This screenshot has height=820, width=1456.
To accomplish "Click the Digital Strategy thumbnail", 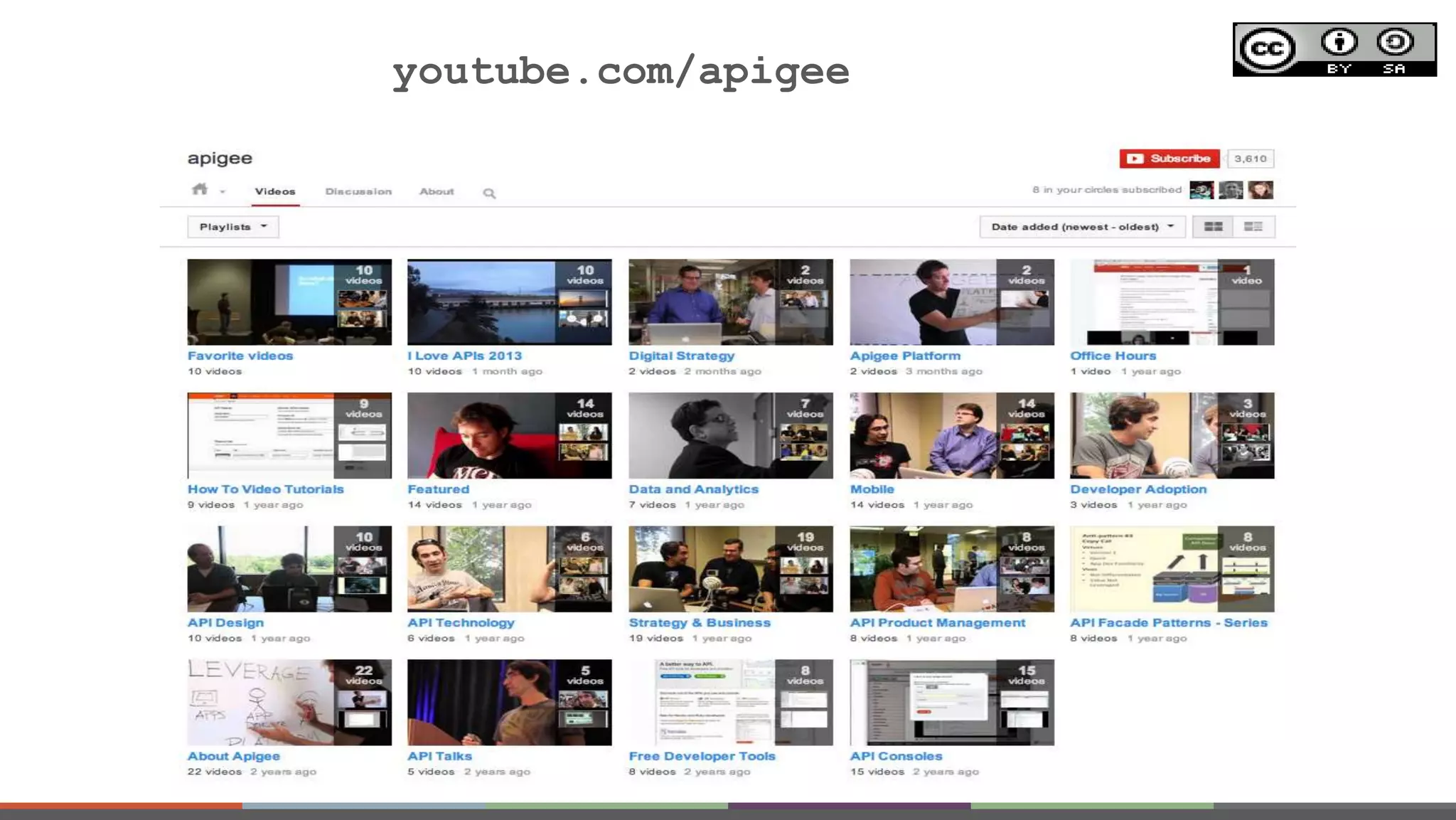I will [731, 302].
